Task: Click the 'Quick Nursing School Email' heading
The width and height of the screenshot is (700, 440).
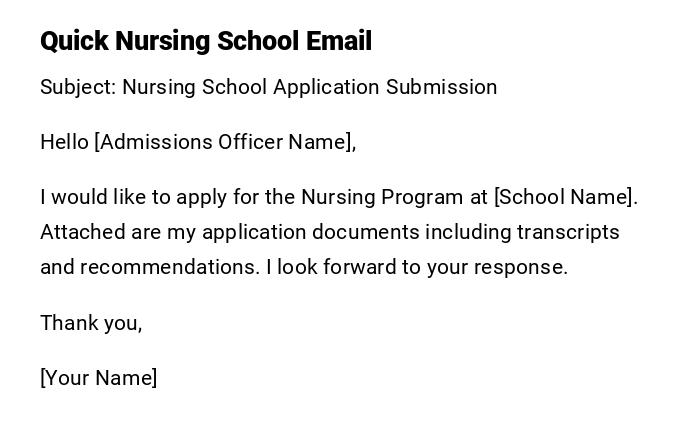Action: tap(205, 41)
